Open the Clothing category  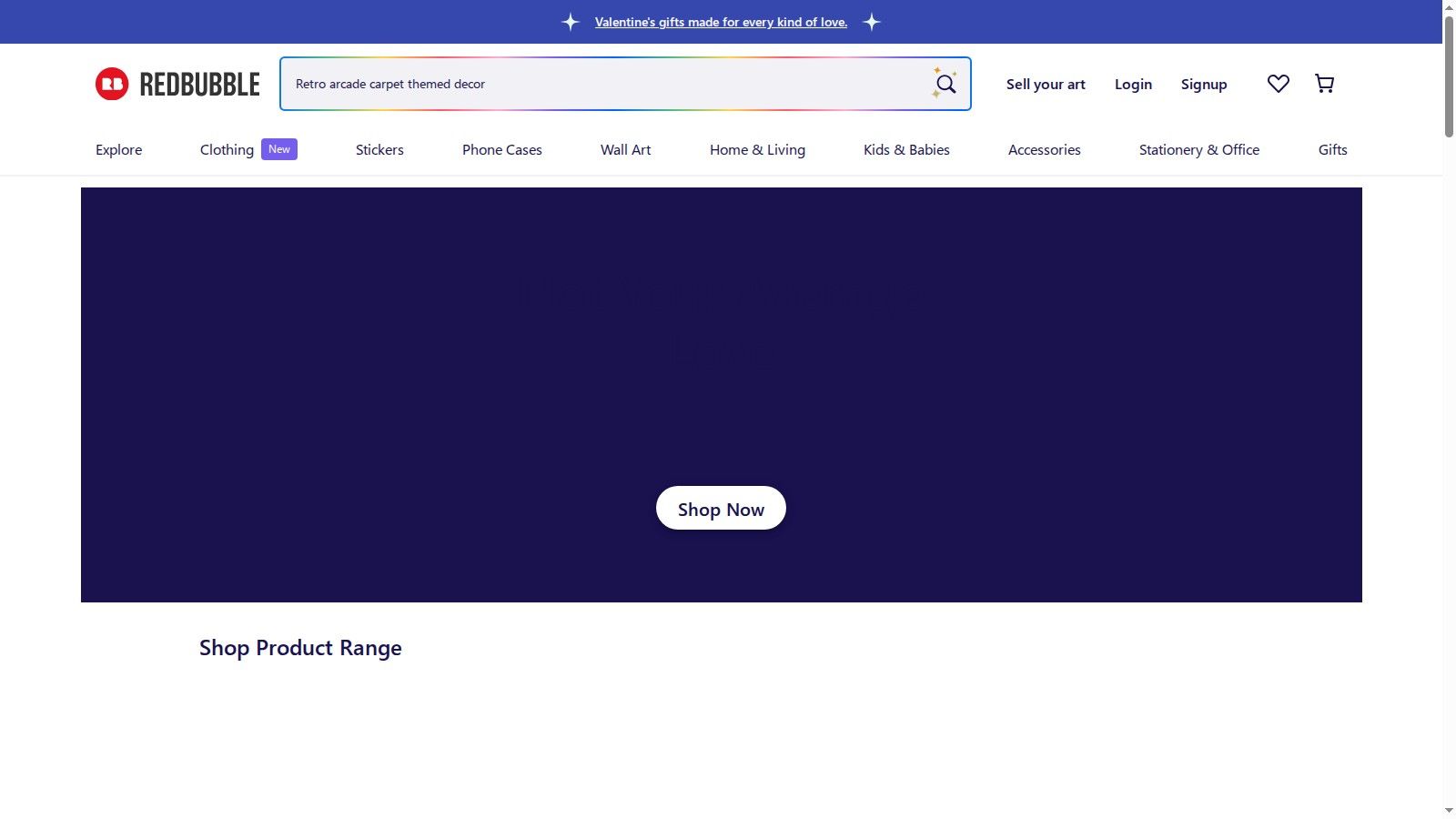tap(227, 150)
